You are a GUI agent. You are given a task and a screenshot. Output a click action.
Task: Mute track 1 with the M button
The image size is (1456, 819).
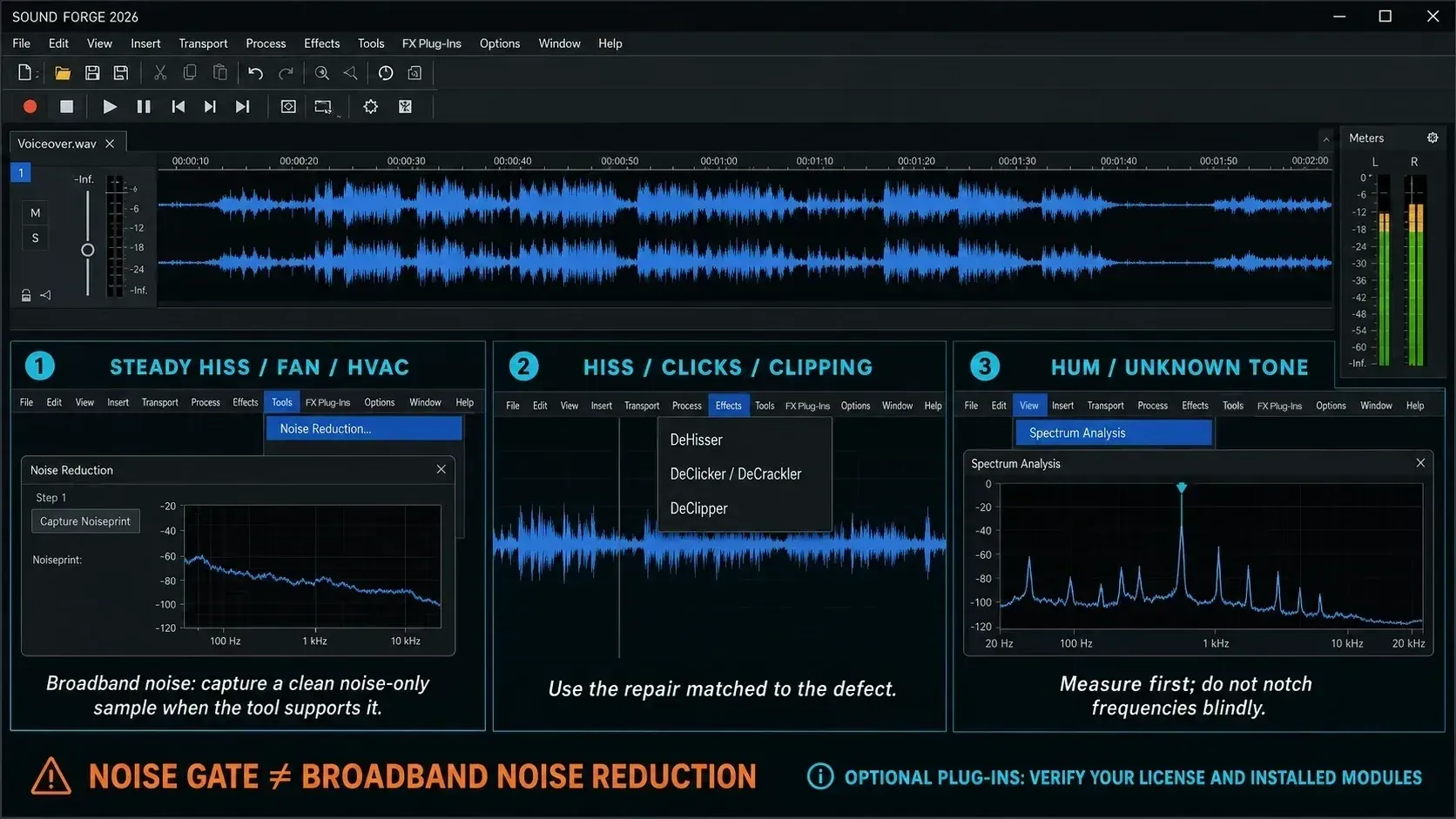[35, 213]
